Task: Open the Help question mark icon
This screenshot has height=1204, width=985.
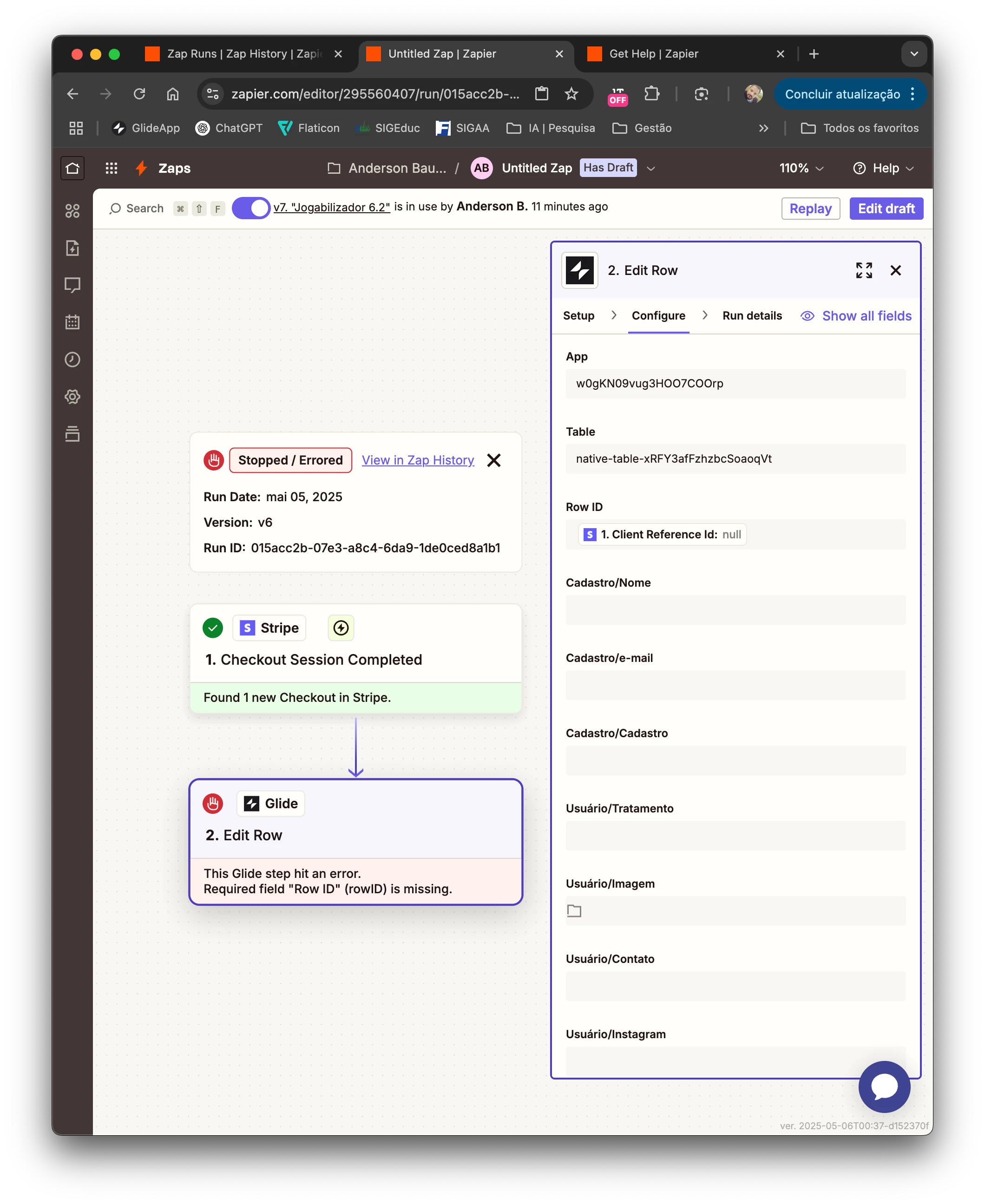Action: tap(859, 168)
